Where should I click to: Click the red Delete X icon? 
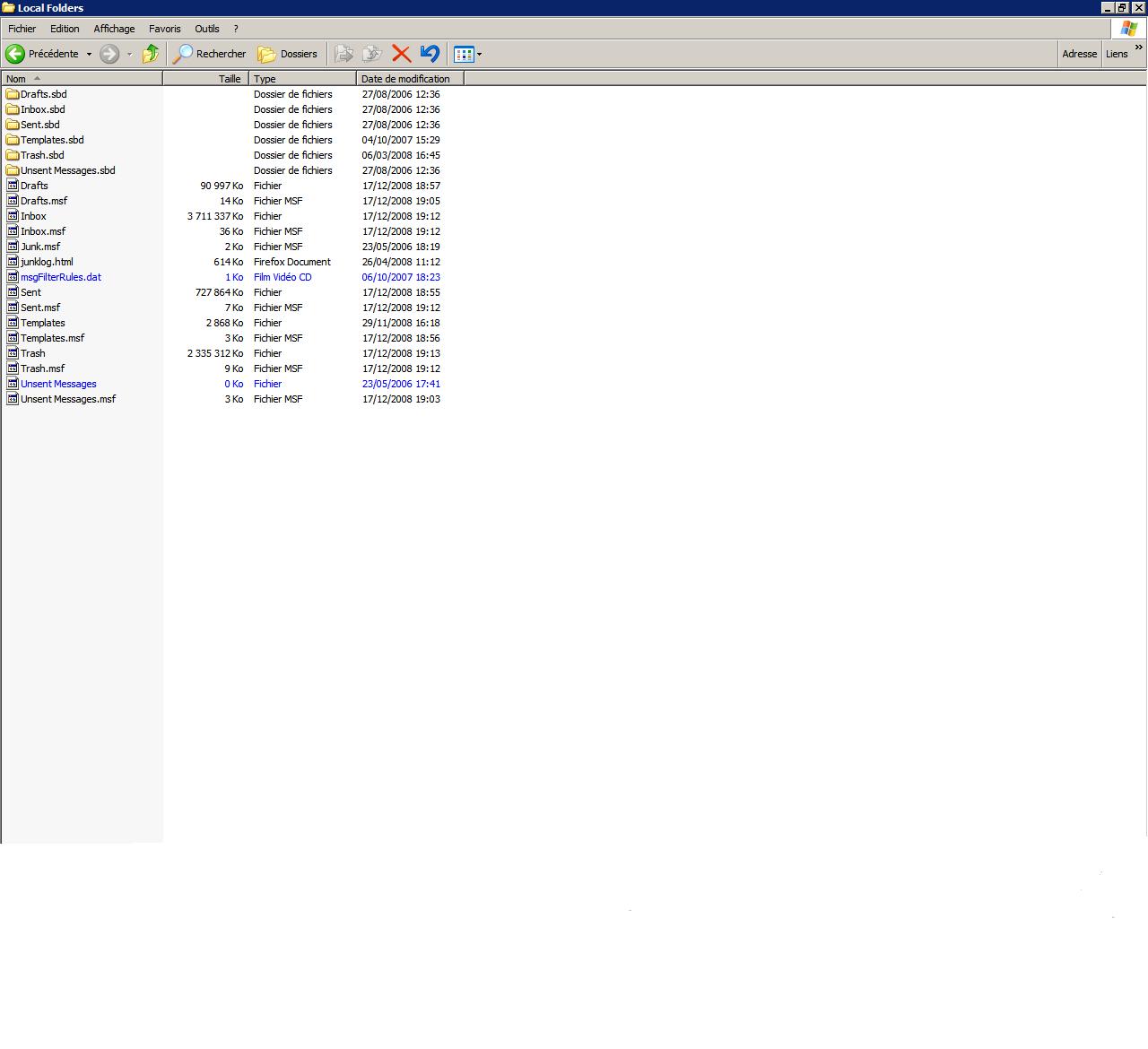(401, 54)
